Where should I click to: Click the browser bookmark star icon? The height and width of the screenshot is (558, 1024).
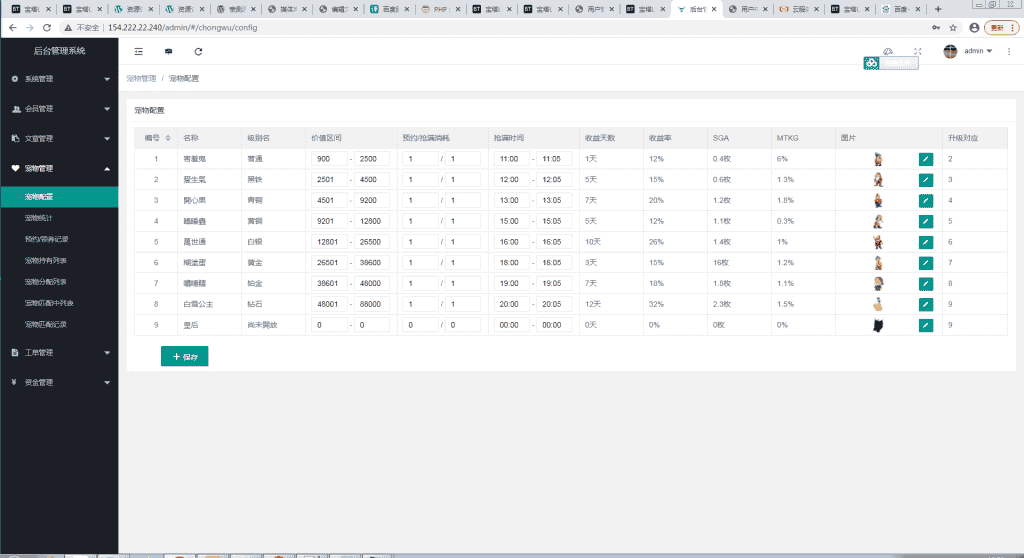click(x=953, y=28)
